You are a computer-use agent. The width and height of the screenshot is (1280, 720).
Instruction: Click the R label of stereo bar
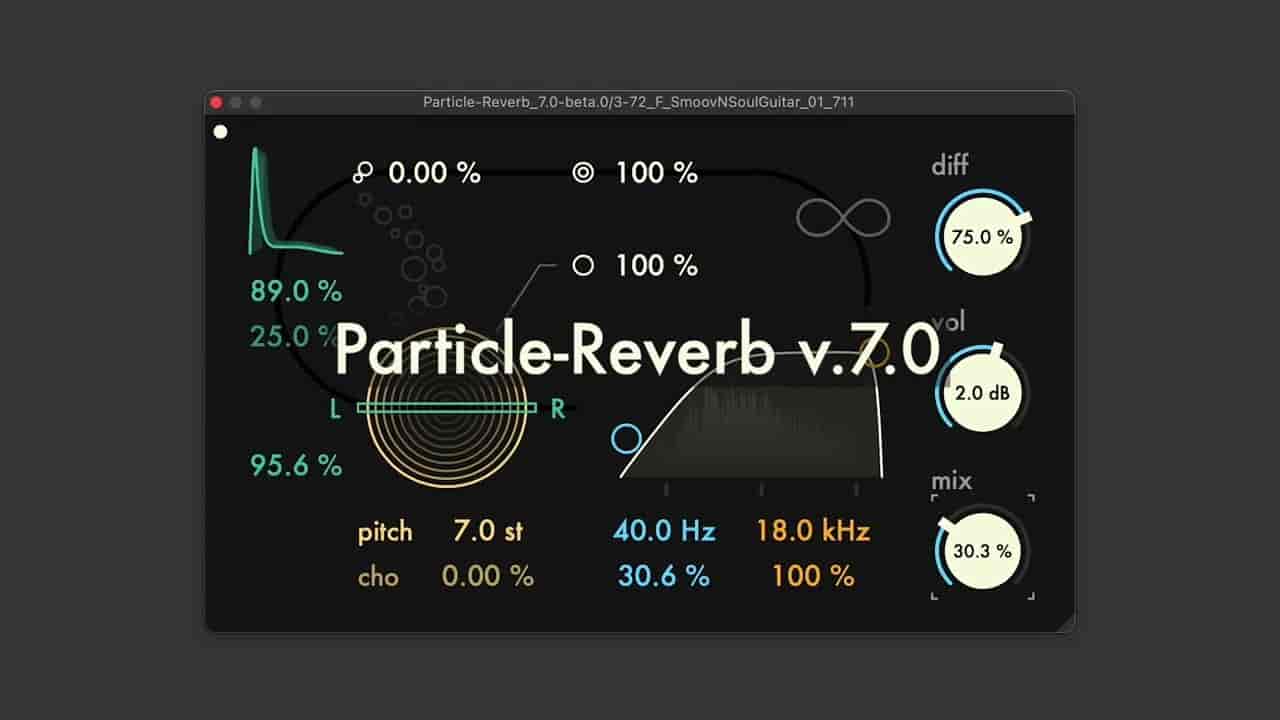tap(558, 409)
